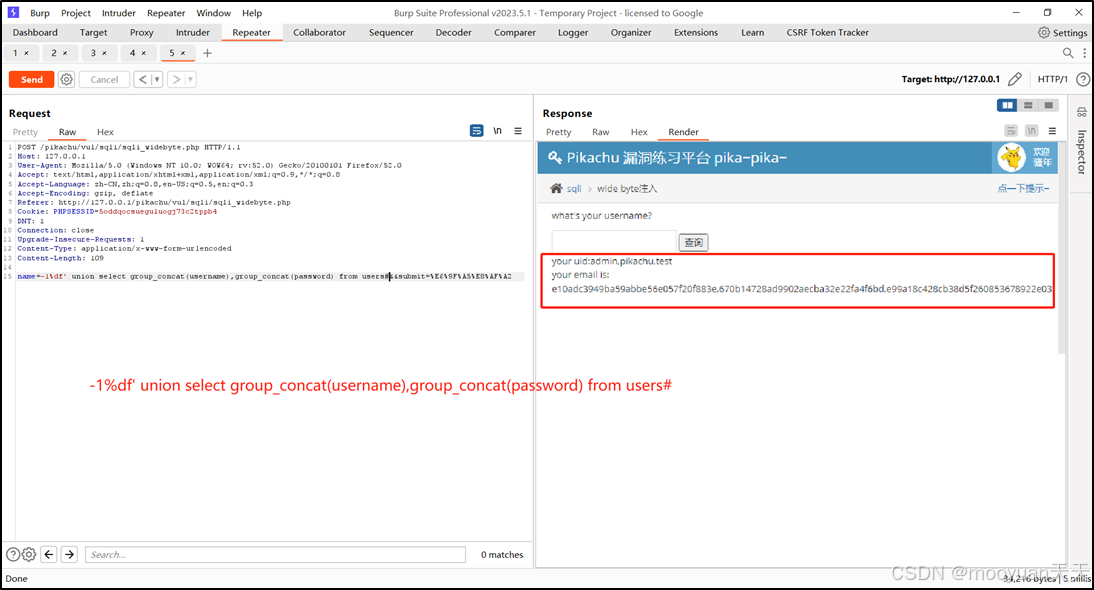The image size is (1094, 590).
Task: Select Repeater tab 5
Action: [x=172, y=53]
